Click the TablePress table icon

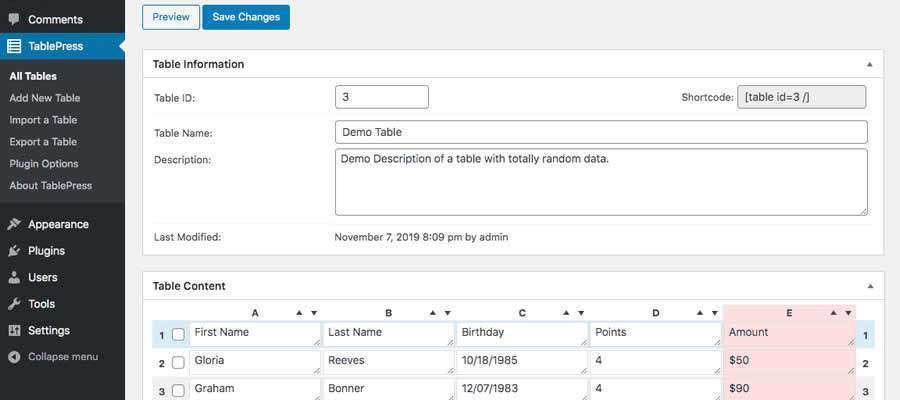tap(14, 46)
